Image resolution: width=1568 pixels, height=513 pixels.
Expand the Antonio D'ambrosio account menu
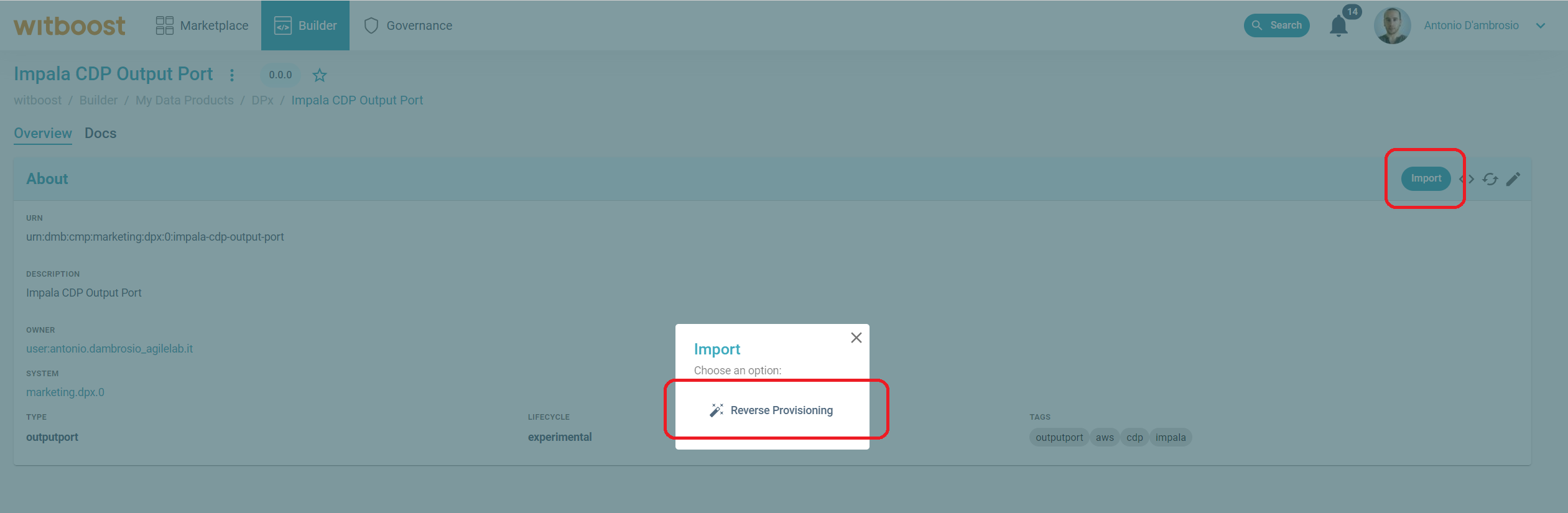pos(1540,25)
